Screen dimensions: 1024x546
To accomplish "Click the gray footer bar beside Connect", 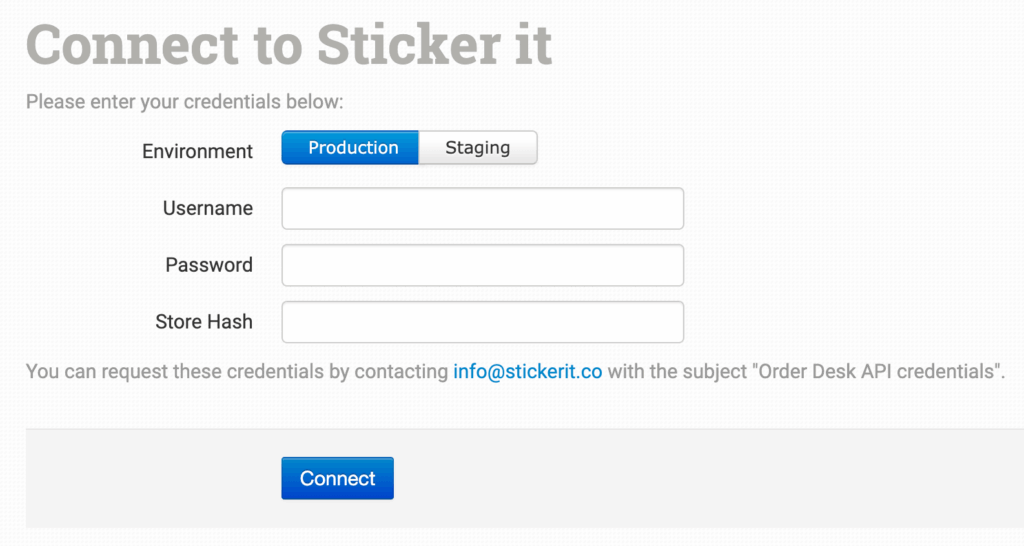I will point(700,478).
